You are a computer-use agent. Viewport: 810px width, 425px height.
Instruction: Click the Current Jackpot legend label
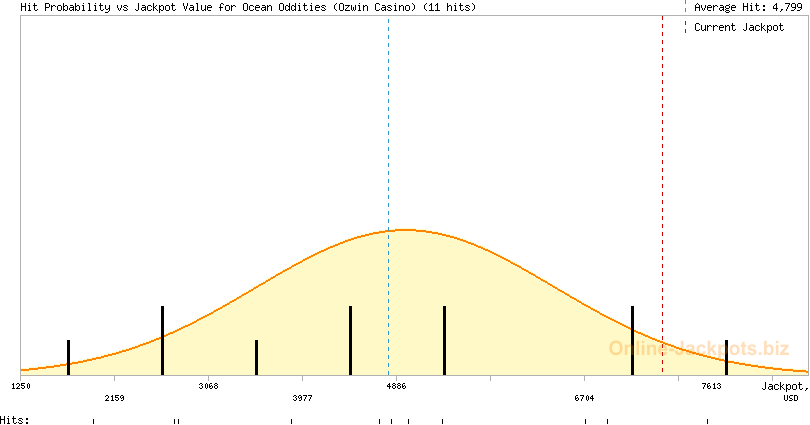pyautogui.click(x=739, y=27)
